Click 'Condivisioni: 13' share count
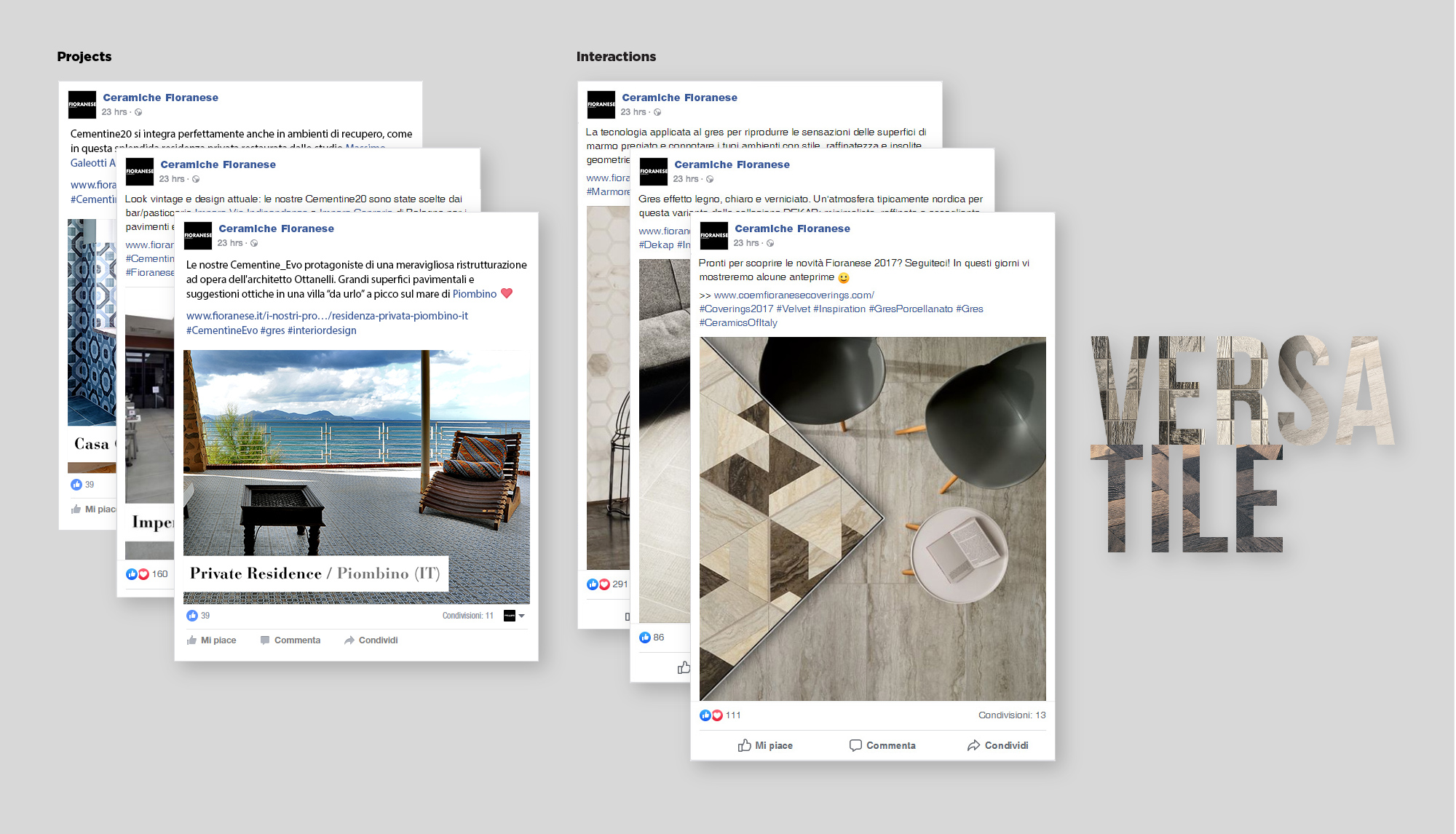Image resolution: width=1456 pixels, height=834 pixels. coord(1012,715)
